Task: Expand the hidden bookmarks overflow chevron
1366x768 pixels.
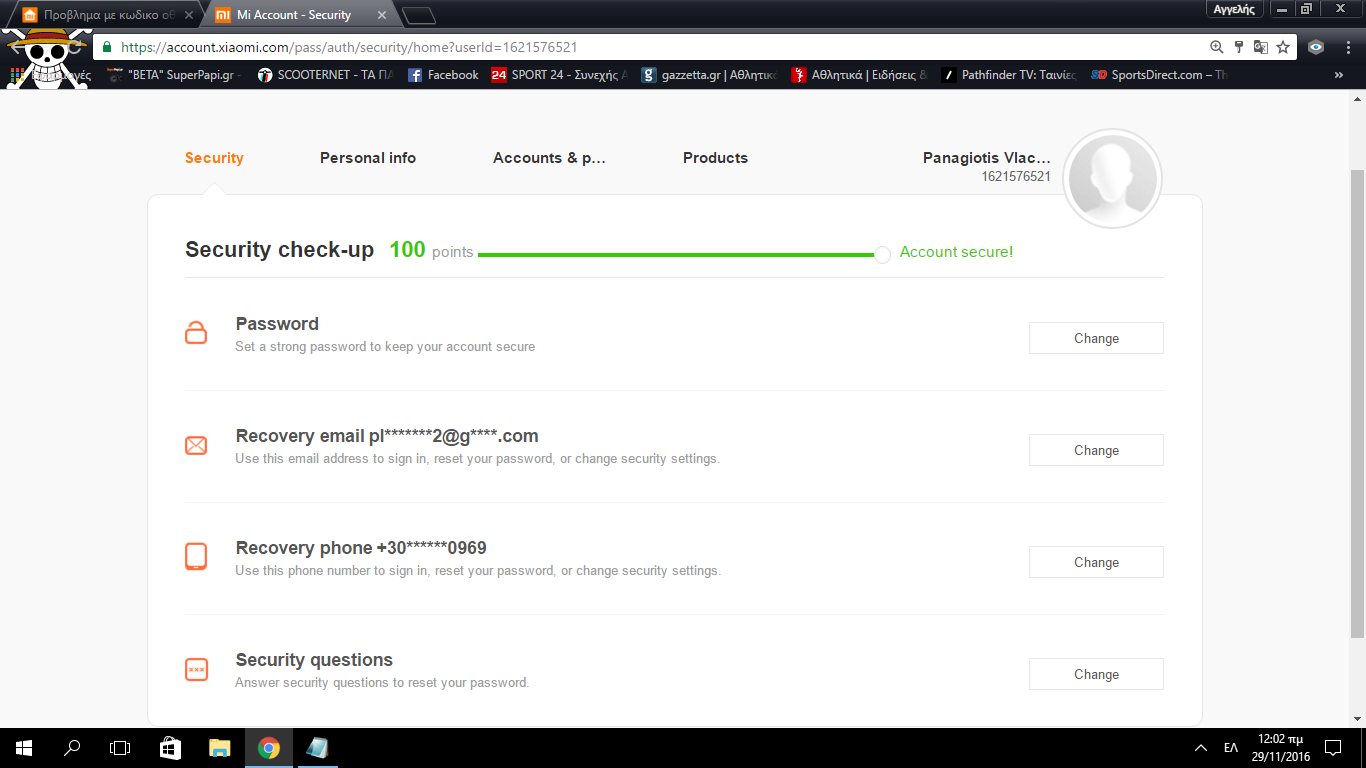Action: click(x=1339, y=75)
